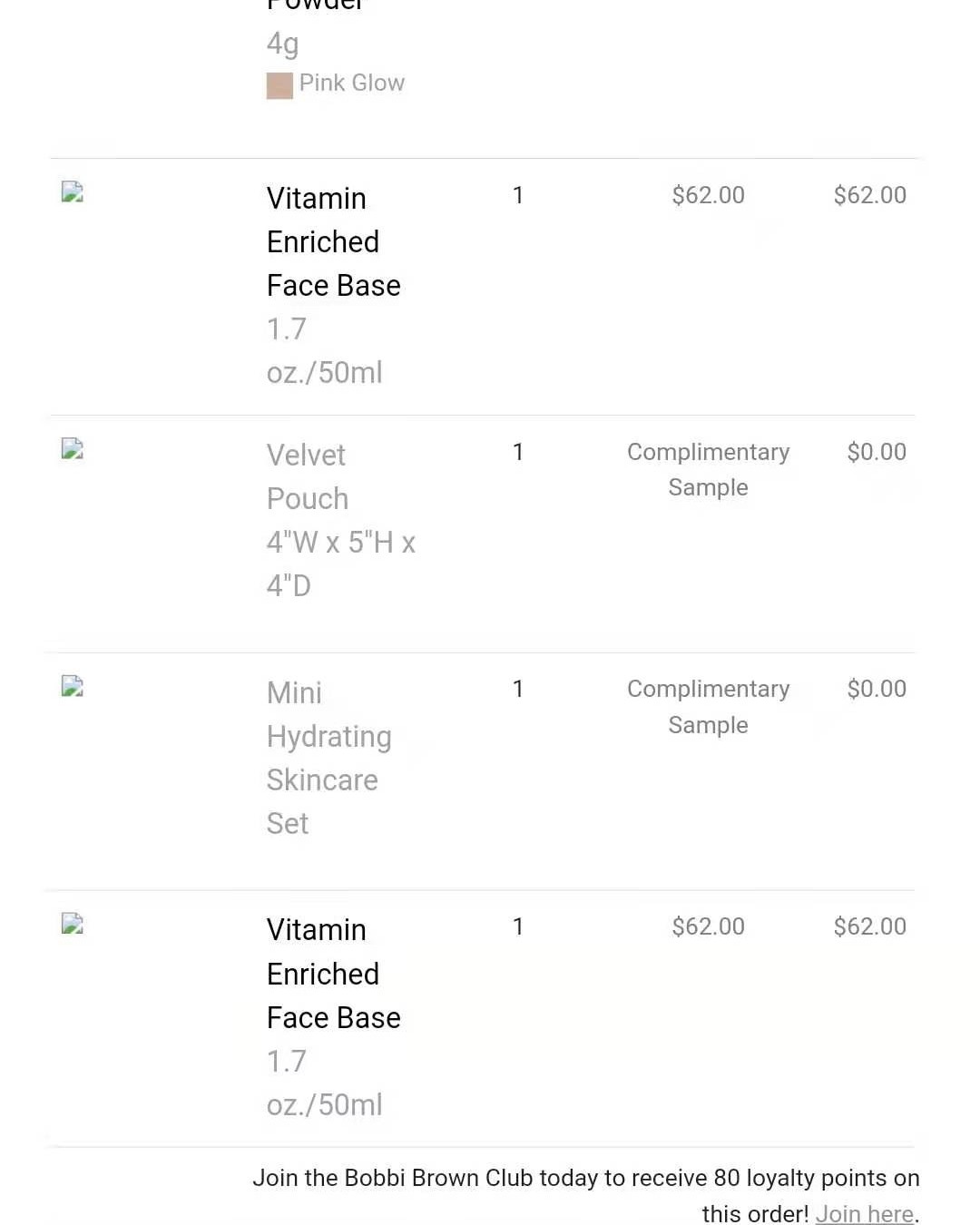Screen dimensions: 980x1225
Task: Open the Join here link
Action: 864,1213
